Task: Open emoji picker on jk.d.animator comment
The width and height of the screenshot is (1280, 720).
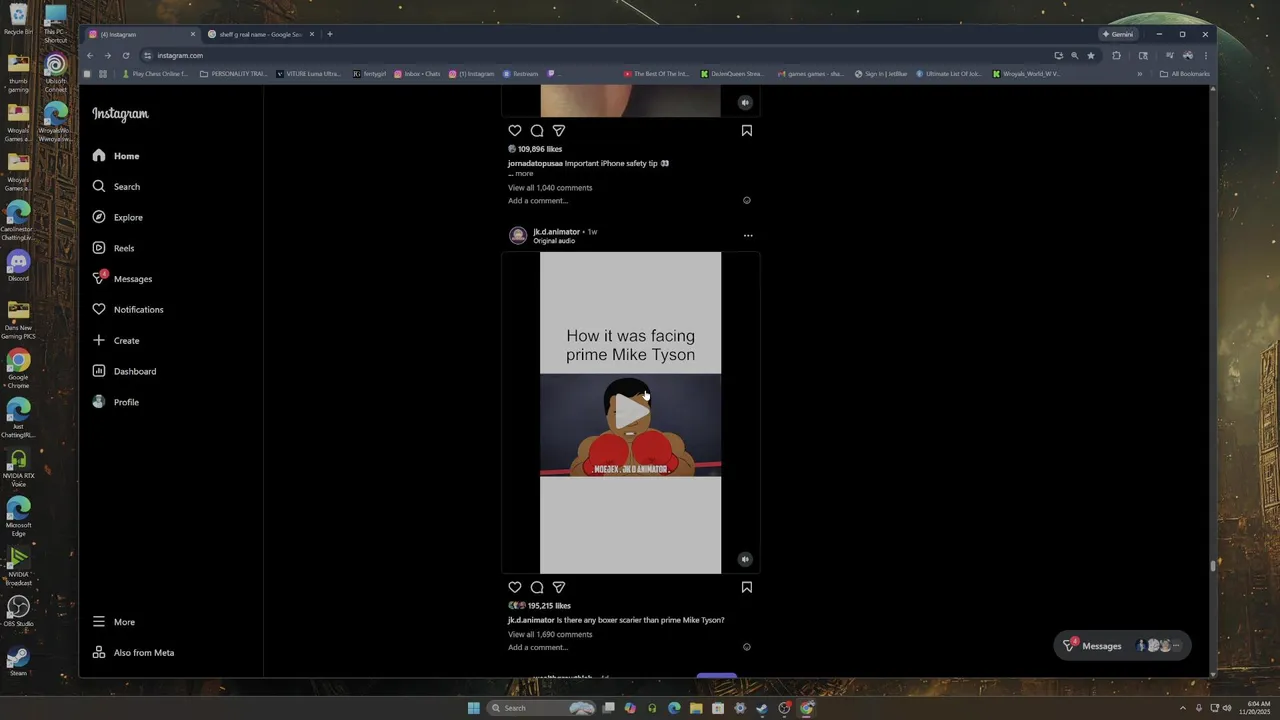Action: point(747,647)
